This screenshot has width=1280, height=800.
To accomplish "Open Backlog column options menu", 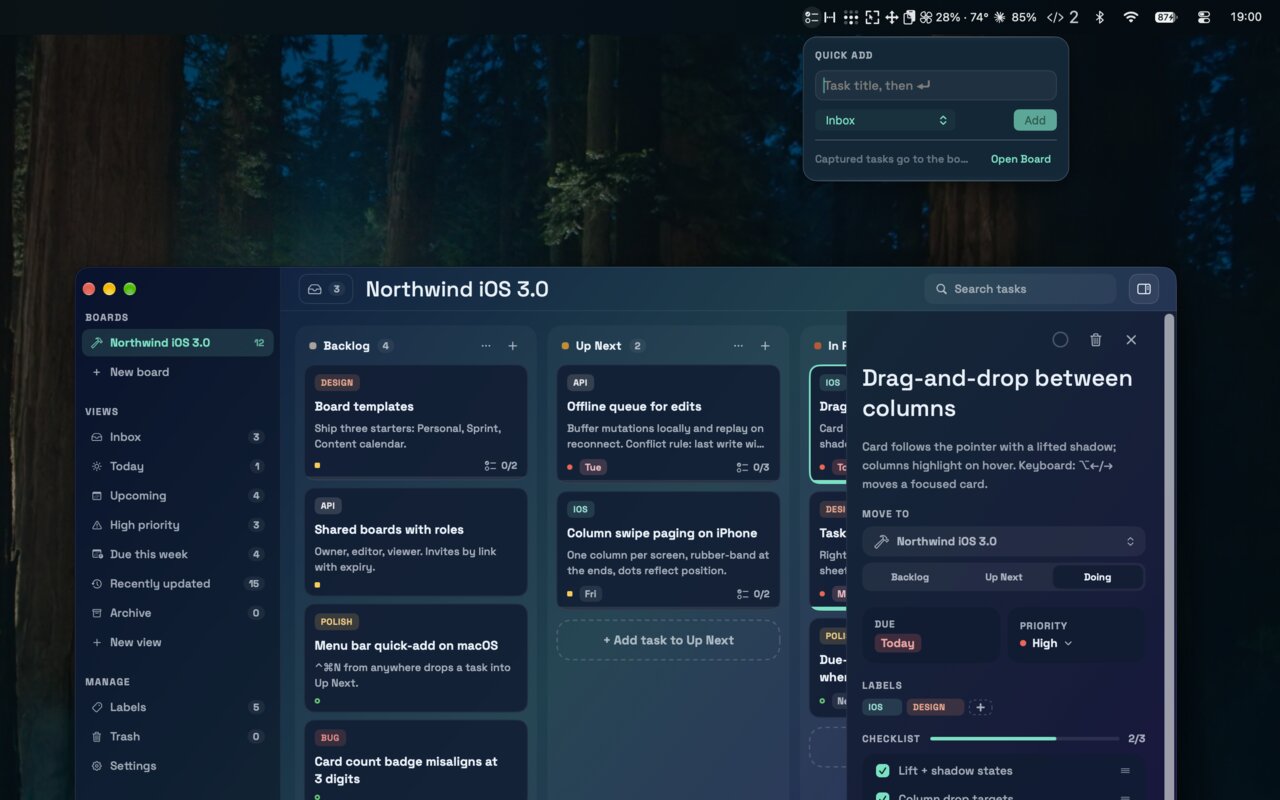I will pyautogui.click(x=486, y=346).
